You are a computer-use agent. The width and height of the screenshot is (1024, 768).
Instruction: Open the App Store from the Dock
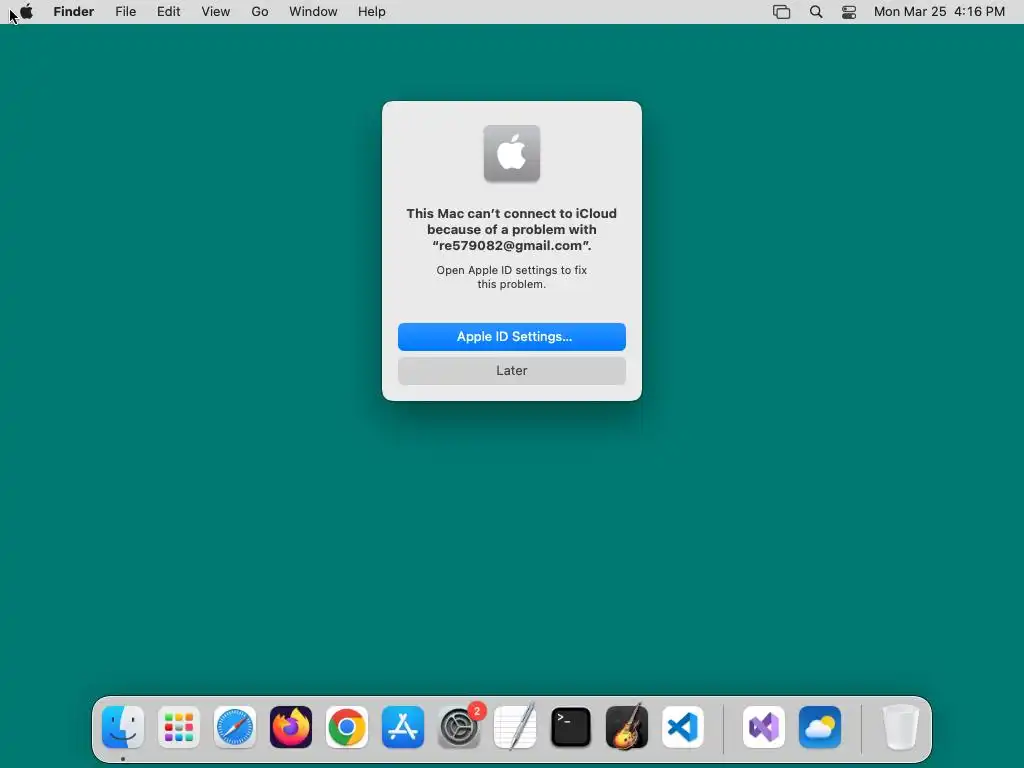[x=403, y=727]
